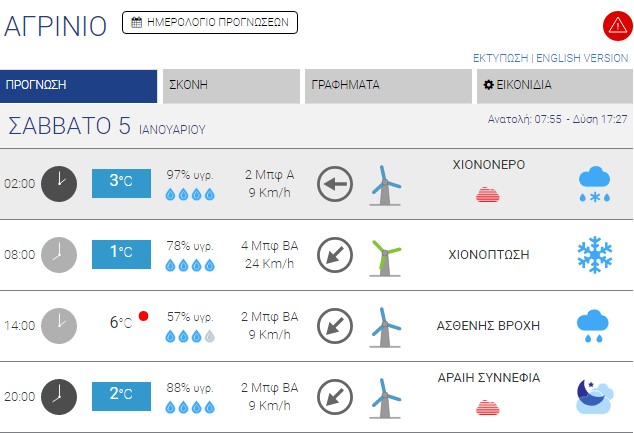
Task: Click the night cloud moon icon at 20:00
Action: point(594,395)
